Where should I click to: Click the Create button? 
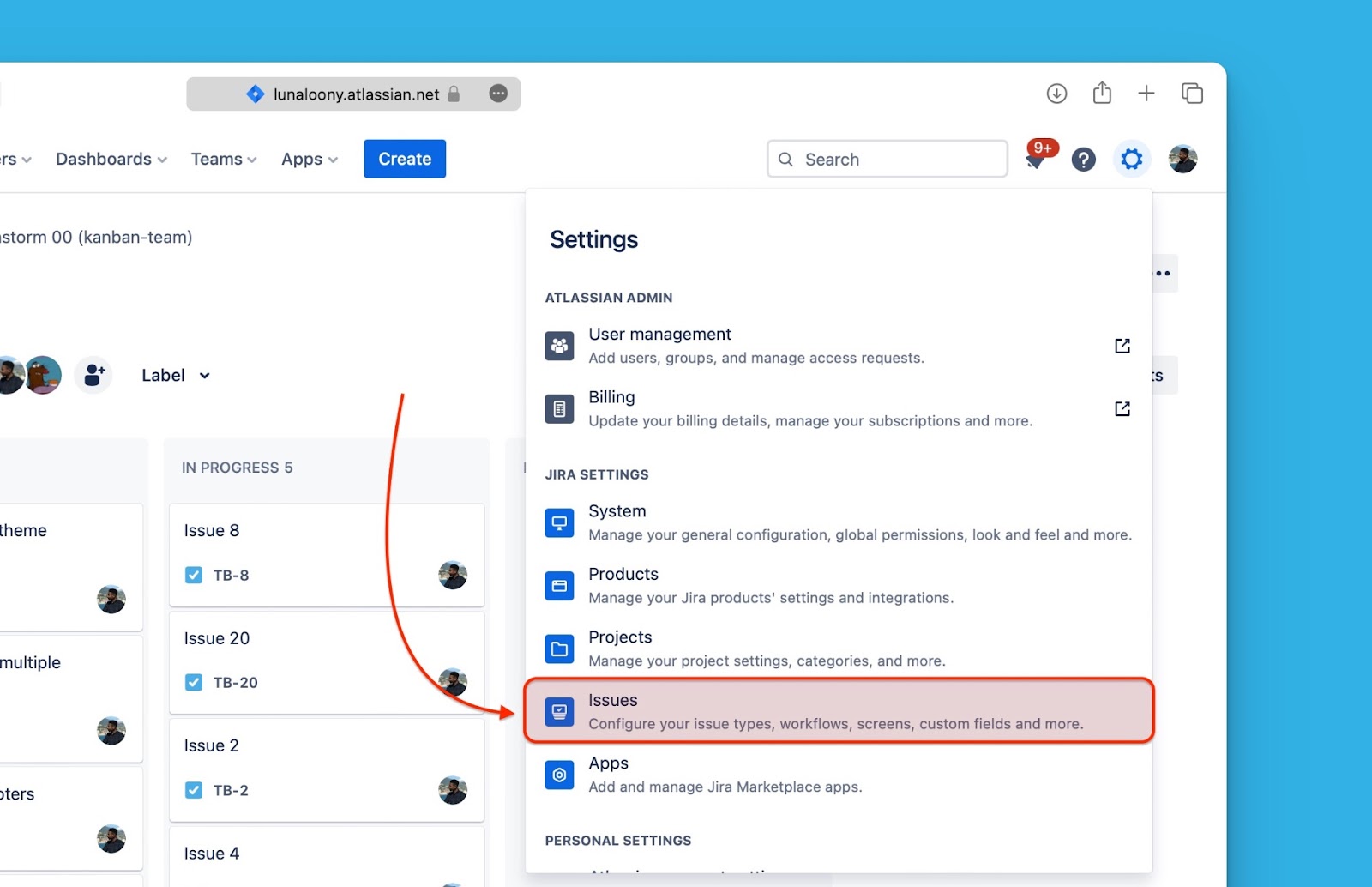click(x=404, y=159)
